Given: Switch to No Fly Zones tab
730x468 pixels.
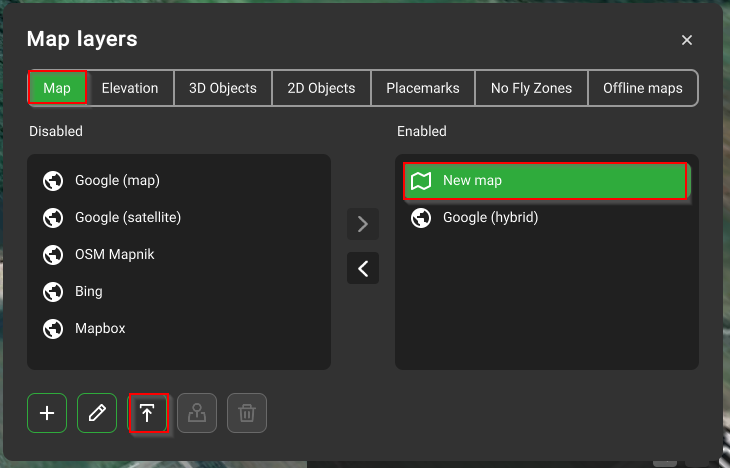Looking at the screenshot, I should (x=531, y=88).
